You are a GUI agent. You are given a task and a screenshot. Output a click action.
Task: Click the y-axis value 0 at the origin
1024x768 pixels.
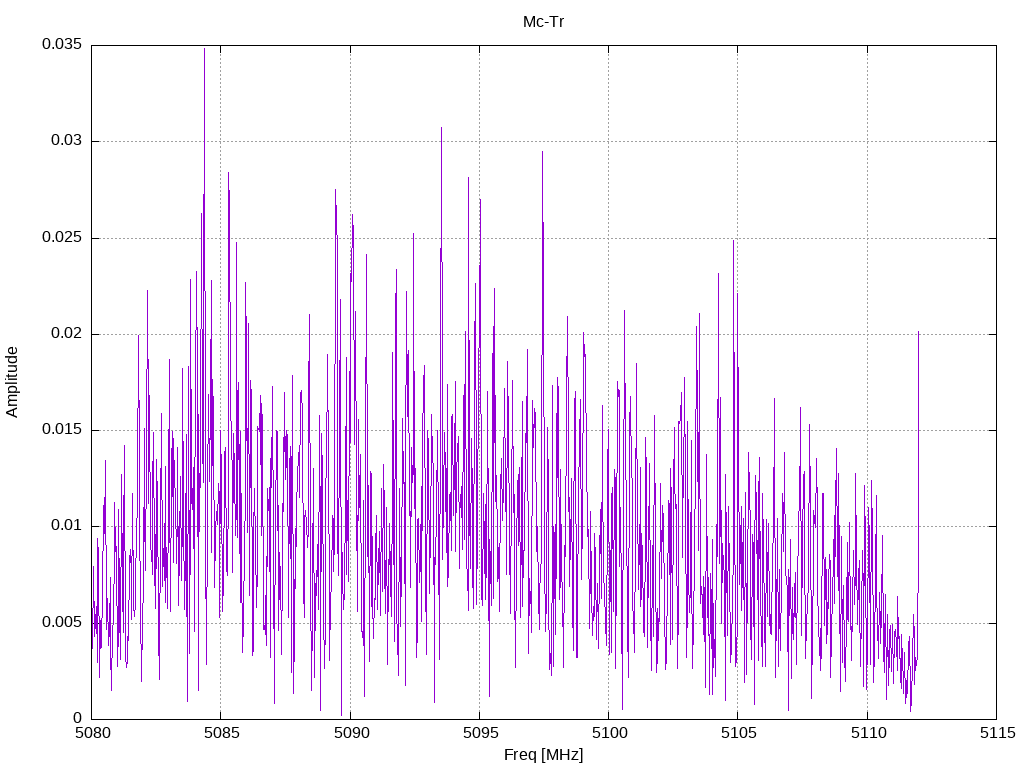pos(78,718)
